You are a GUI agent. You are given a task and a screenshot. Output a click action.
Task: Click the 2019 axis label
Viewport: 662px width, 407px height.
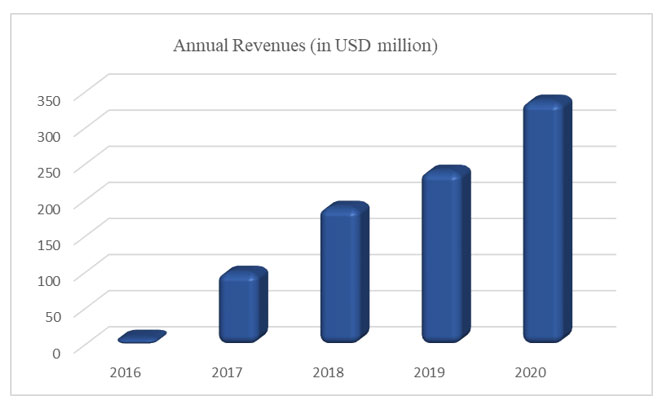[429, 372]
